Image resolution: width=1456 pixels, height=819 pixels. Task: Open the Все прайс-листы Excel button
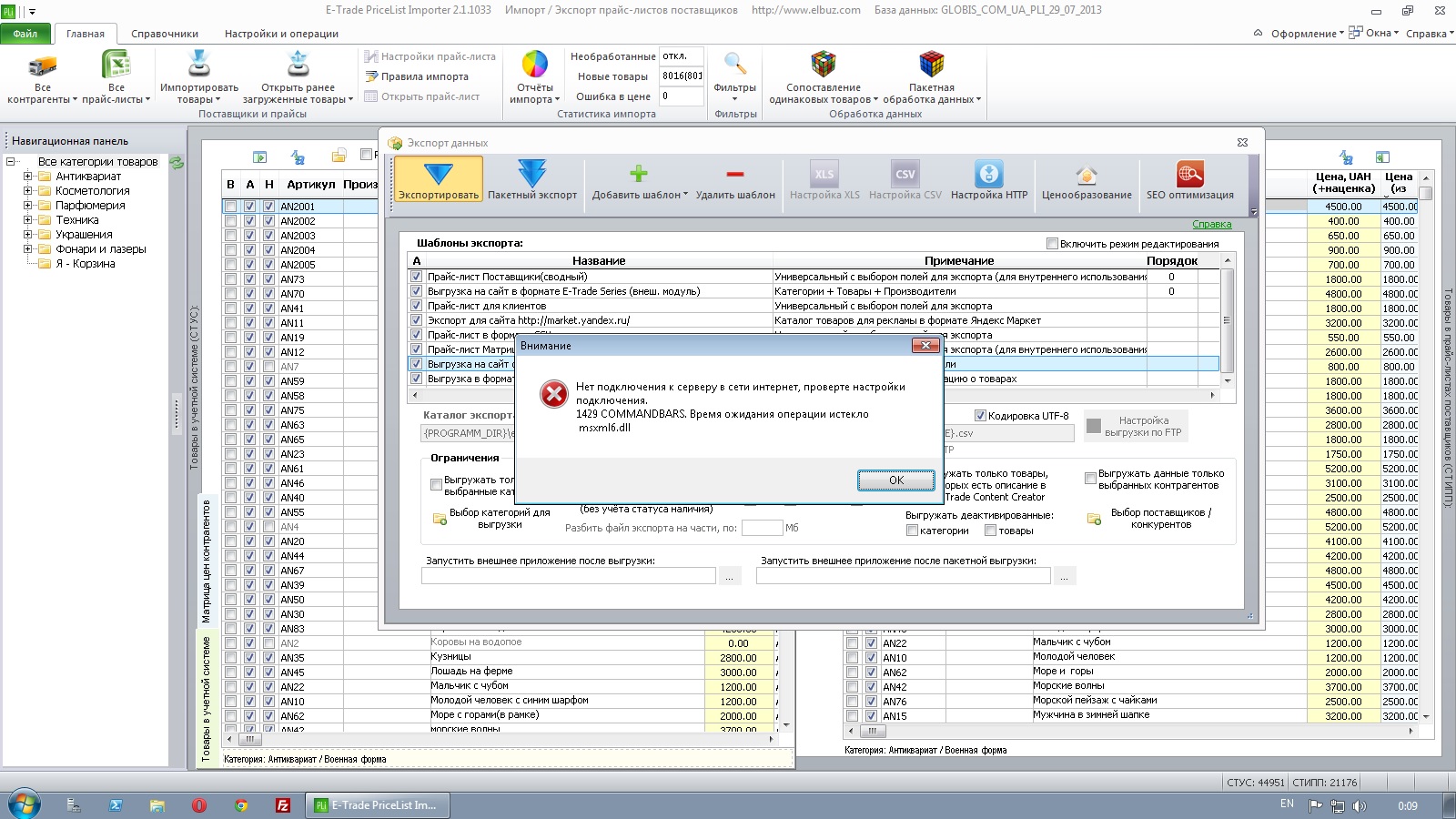tap(116, 78)
